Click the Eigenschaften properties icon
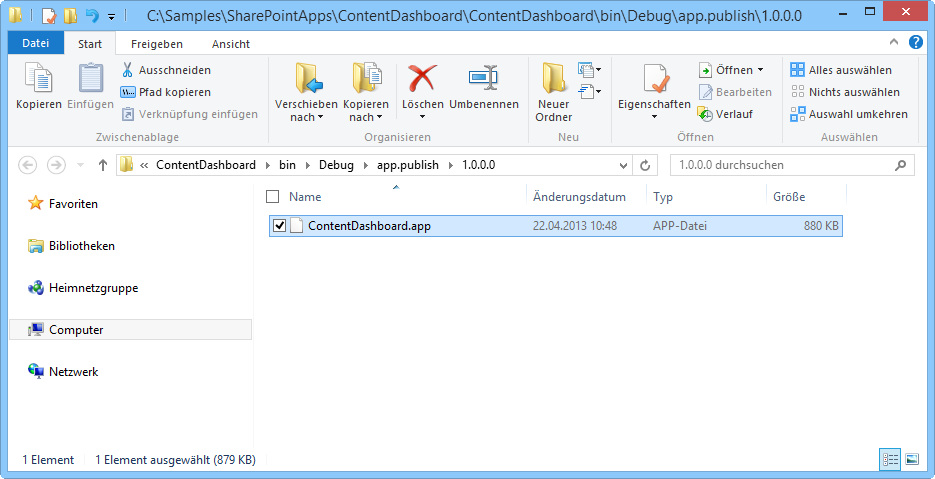Viewport: 935px width, 479px height. point(655,79)
